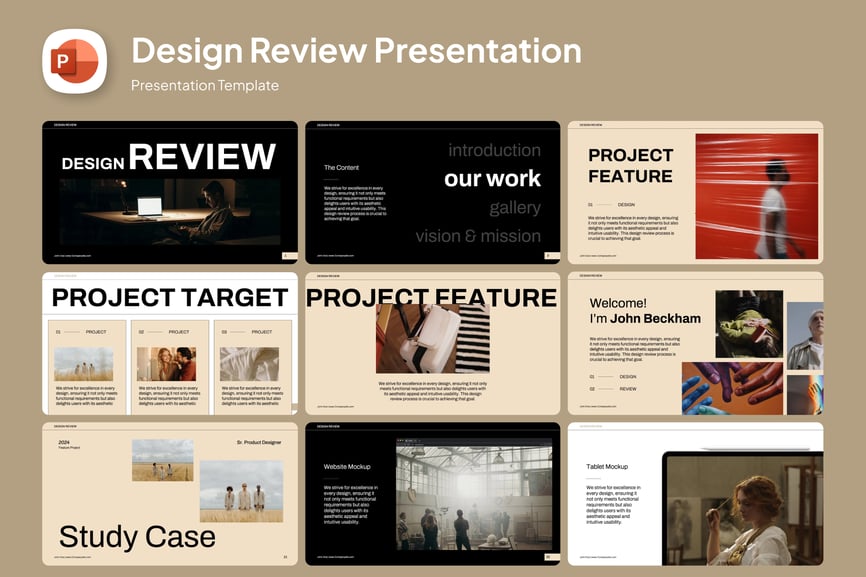Image resolution: width=866 pixels, height=577 pixels.
Task: Select "vision & mission" in the content list
Action: (478, 237)
